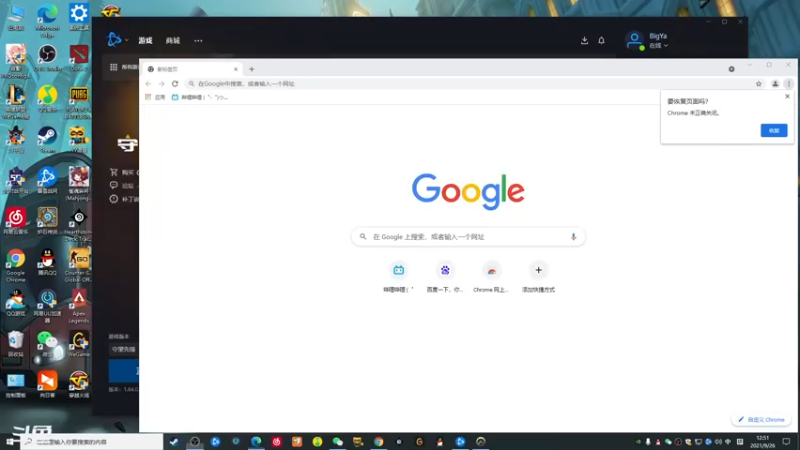
Task: Focus the Chrome address bar
Action: [469, 84]
